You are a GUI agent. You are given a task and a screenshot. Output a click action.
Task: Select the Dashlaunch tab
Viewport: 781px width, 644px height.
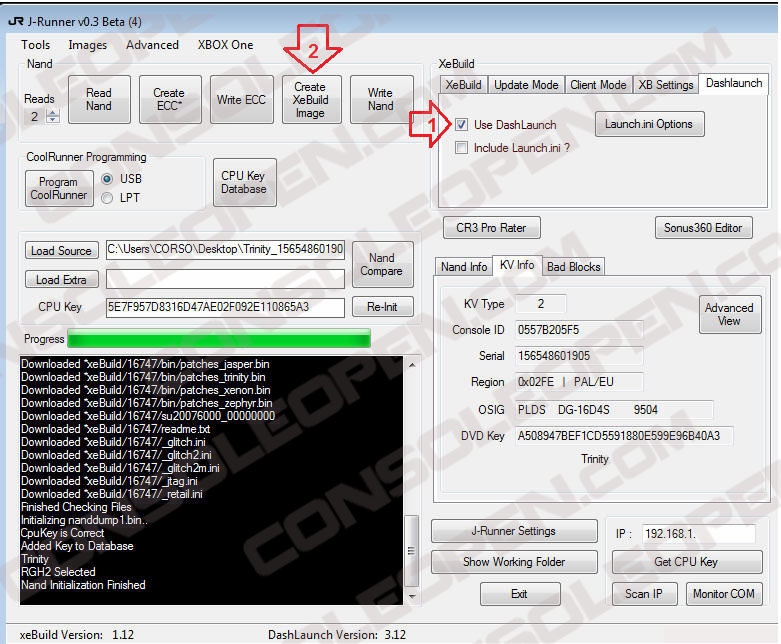click(x=734, y=83)
